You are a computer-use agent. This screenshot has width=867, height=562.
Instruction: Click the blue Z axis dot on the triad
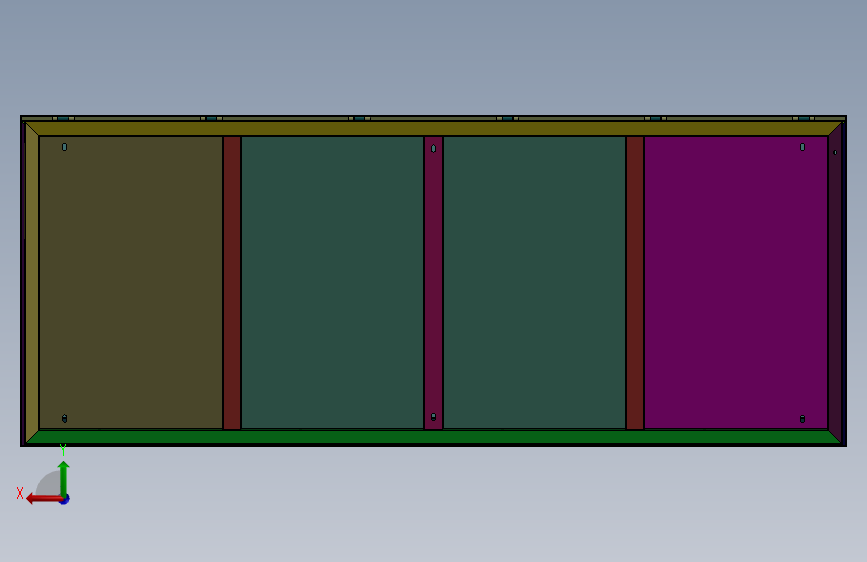coord(65,500)
